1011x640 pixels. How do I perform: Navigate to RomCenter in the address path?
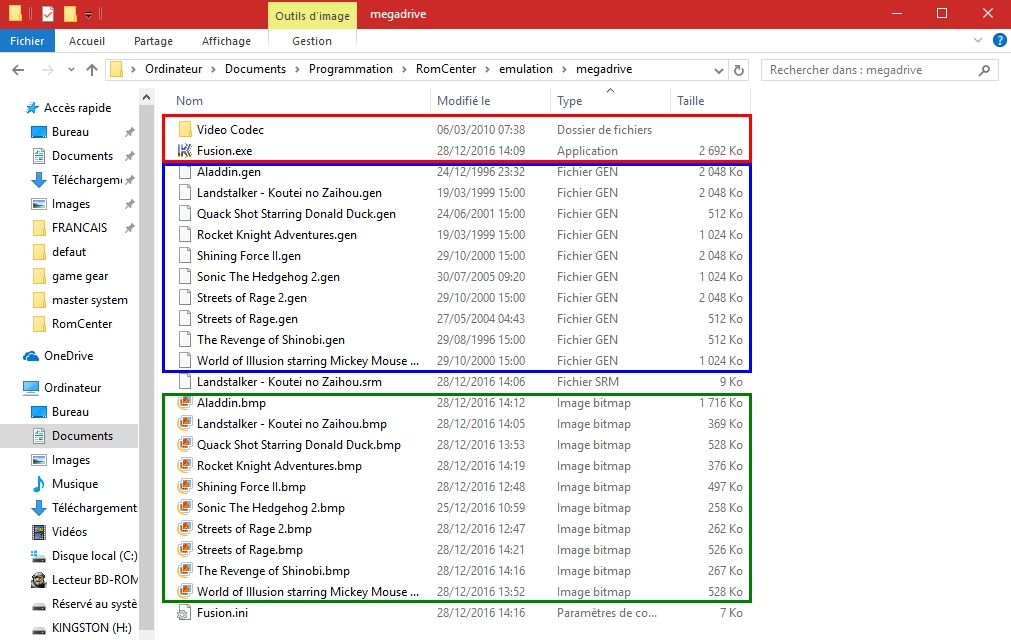coord(446,69)
